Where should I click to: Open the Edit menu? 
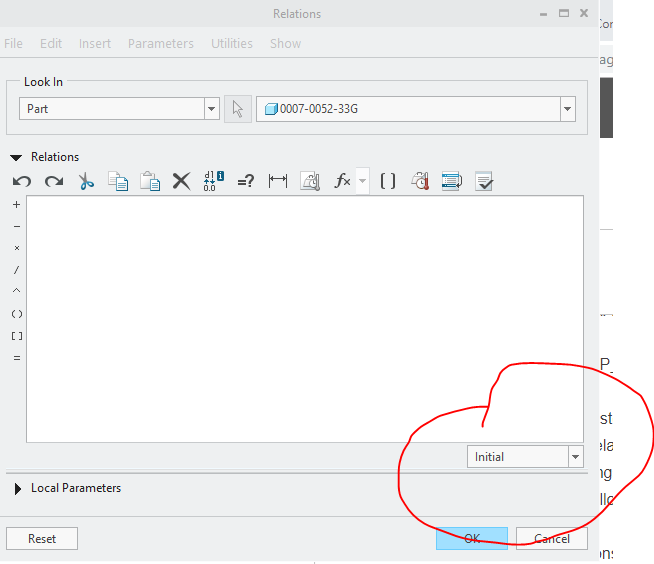tap(51, 43)
